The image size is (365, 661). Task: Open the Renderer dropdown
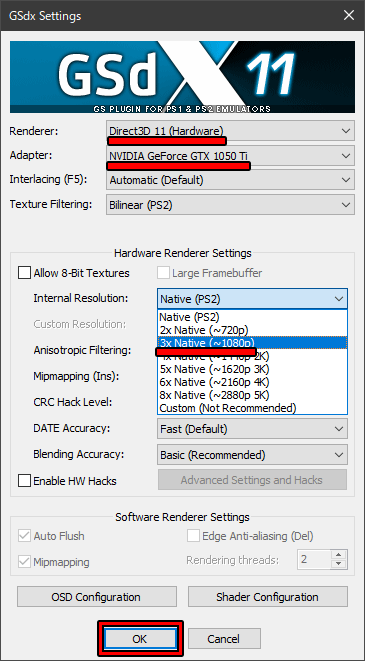tap(230, 131)
